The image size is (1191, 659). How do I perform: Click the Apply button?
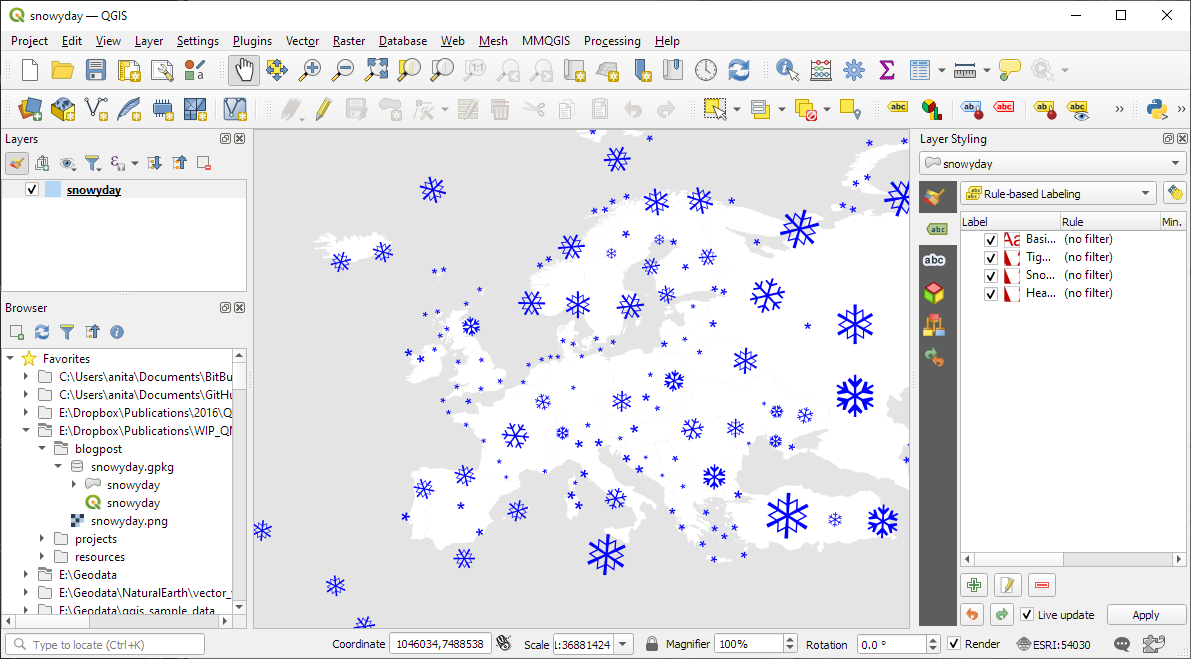1146,615
